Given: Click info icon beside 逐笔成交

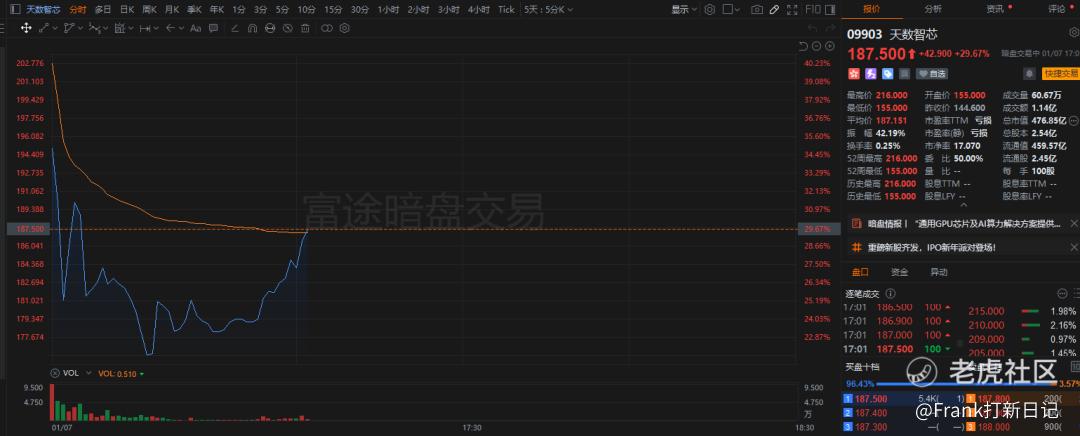Looking at the screenshot, I should click(x=890, y=293).
